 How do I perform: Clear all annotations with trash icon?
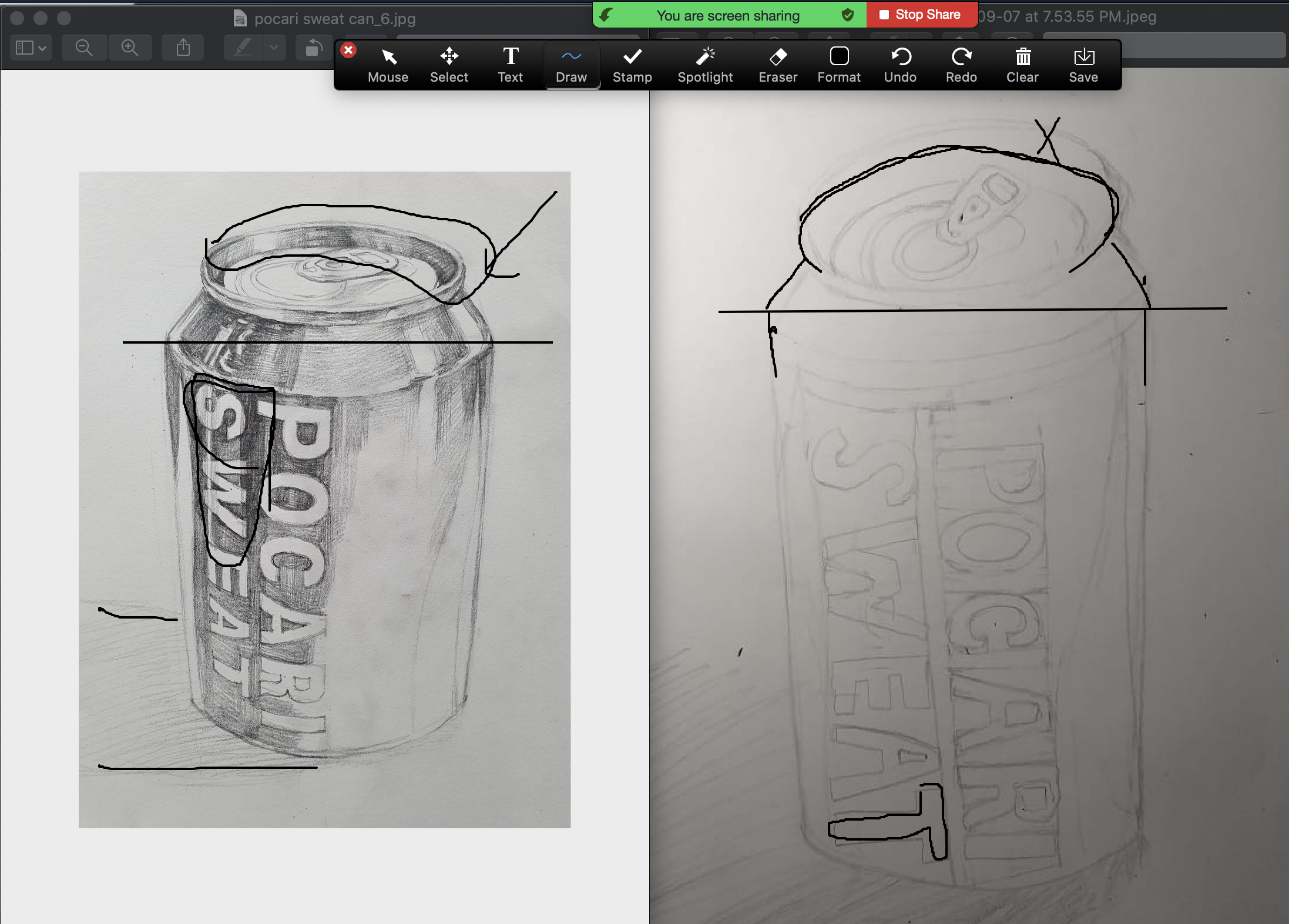pos(1022,66)
